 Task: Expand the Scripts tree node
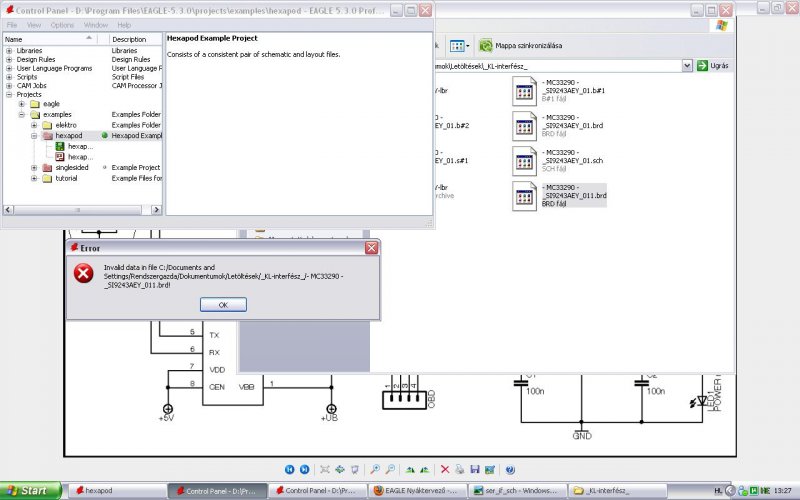click(9, 77)
